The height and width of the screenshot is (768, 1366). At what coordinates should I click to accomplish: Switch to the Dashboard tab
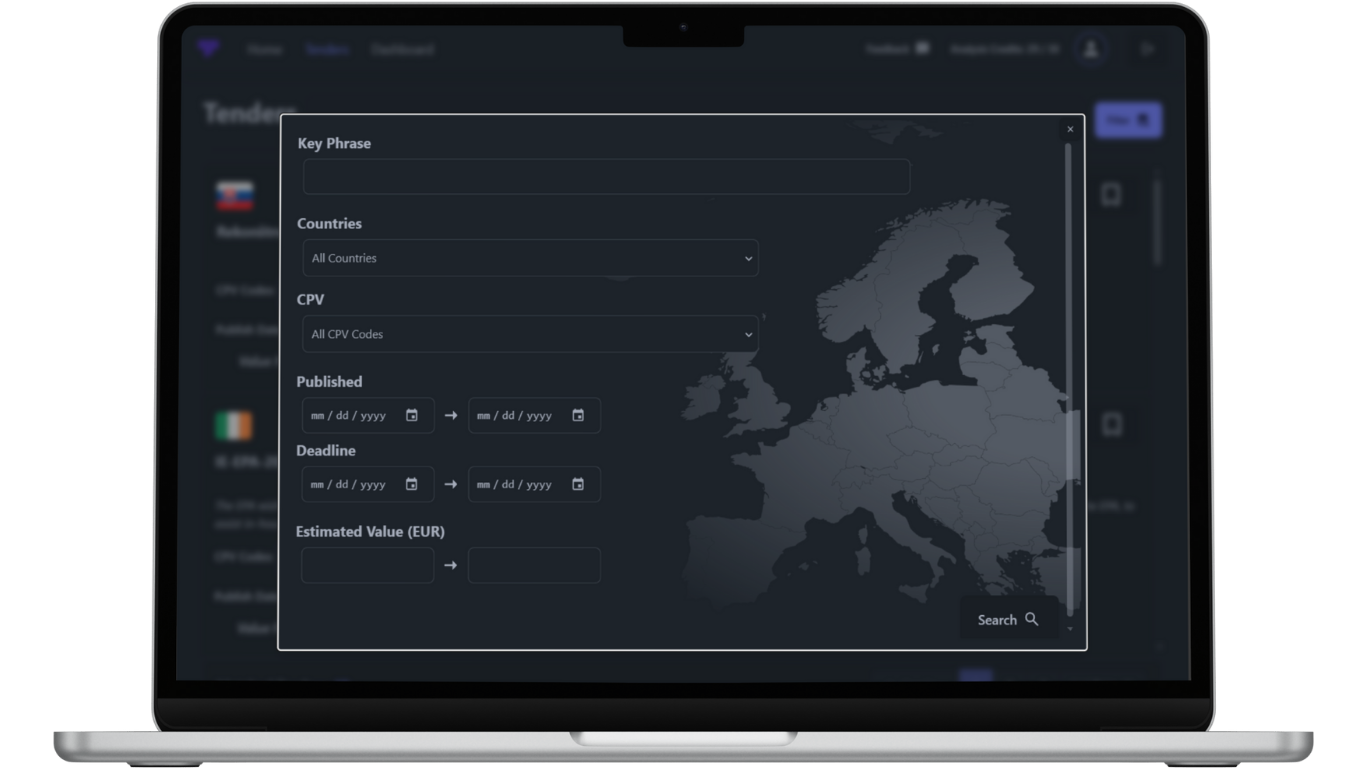[x=402, y=49]
